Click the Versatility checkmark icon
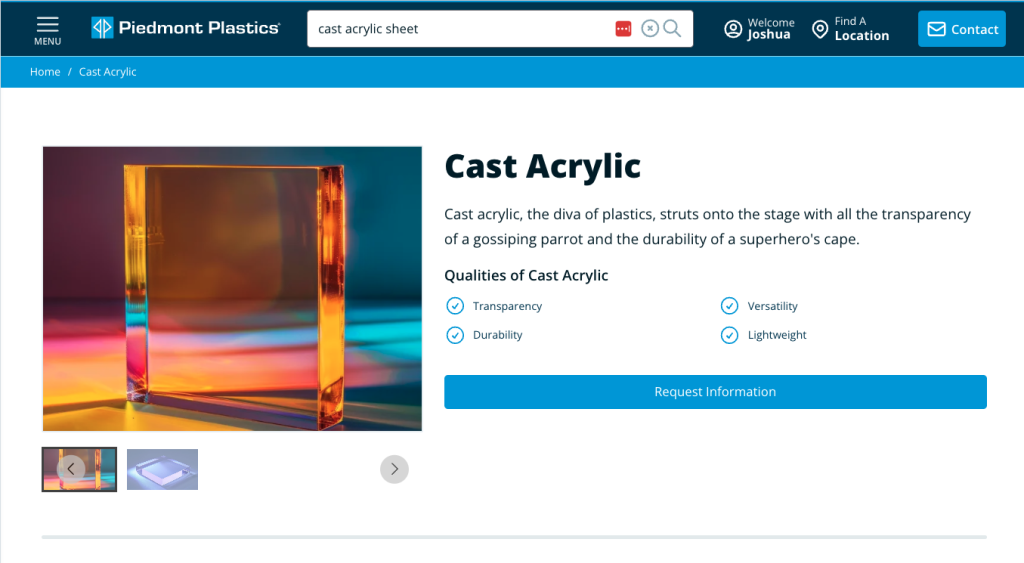This screenshot has width=1024, height=563. coord(730,306)
